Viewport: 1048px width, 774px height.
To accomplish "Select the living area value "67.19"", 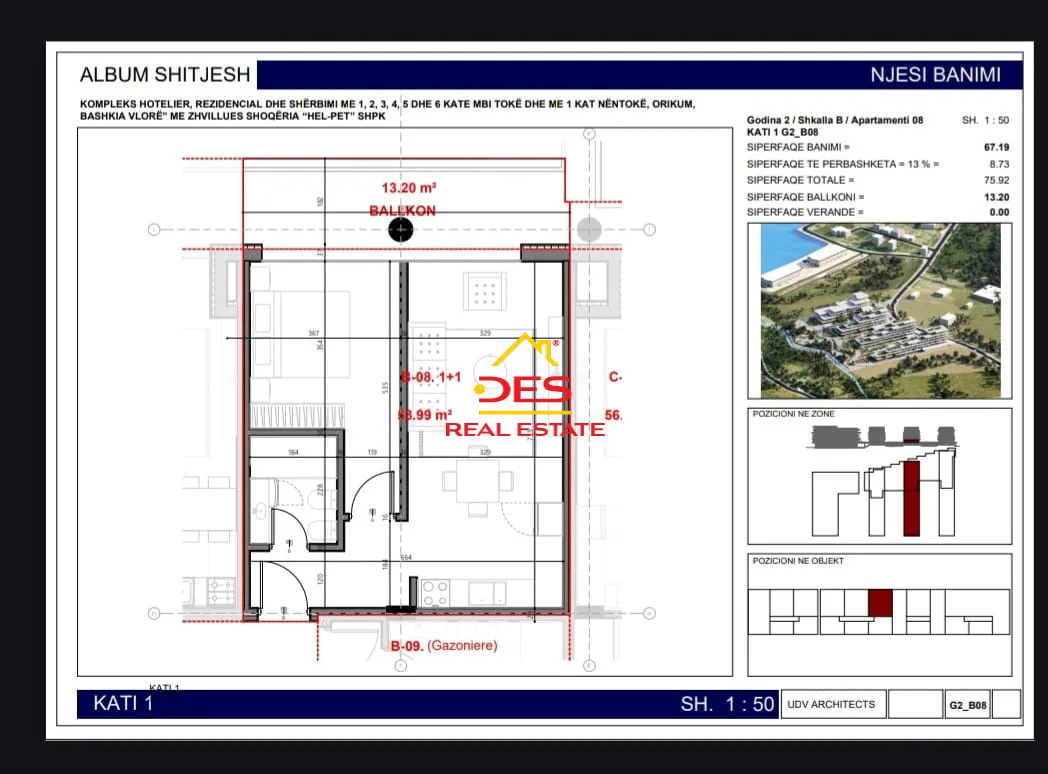I will coord(996,147).
